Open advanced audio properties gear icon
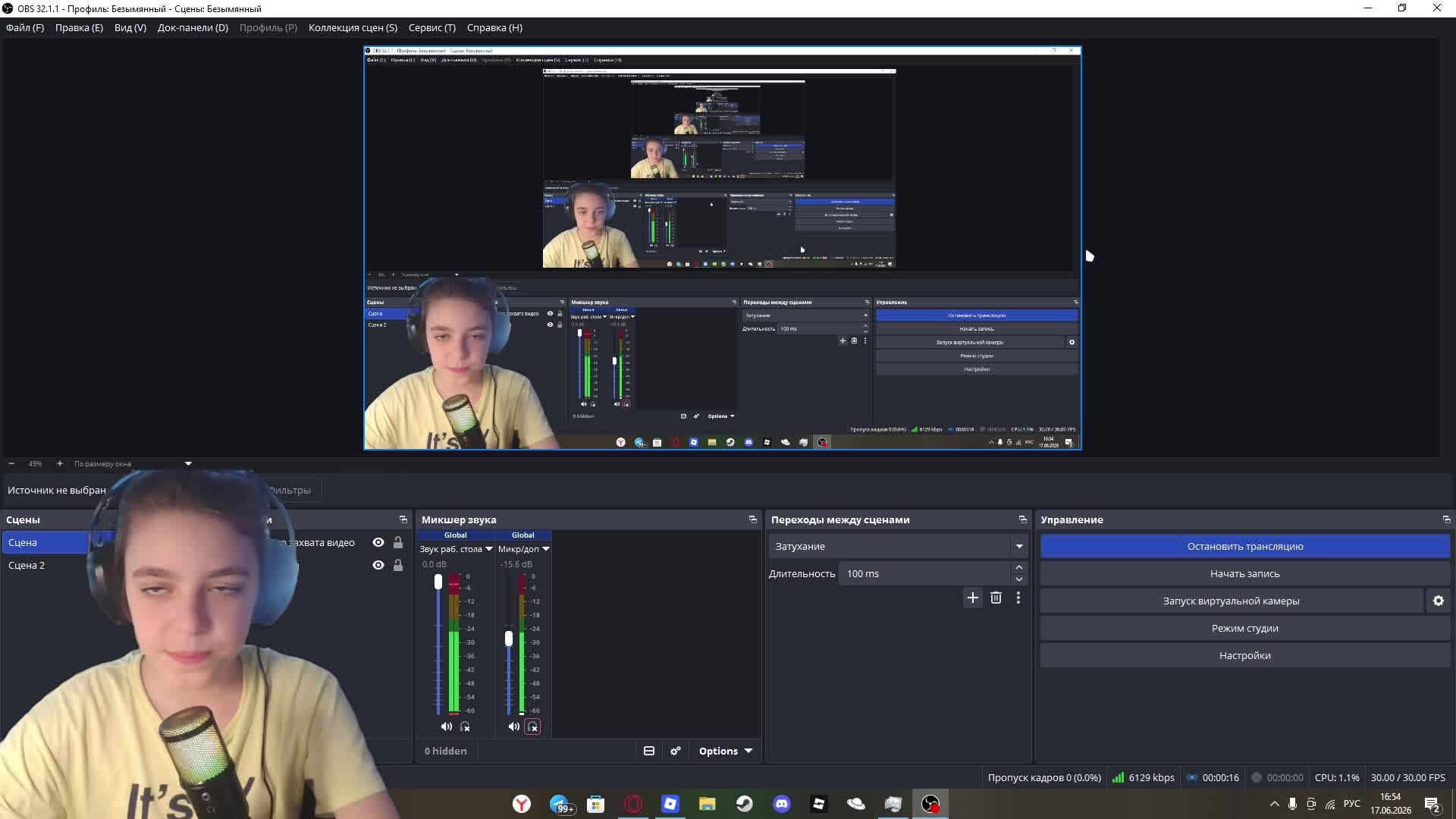The width and height of the screenshot is (1456, 819). coord(676,751)
